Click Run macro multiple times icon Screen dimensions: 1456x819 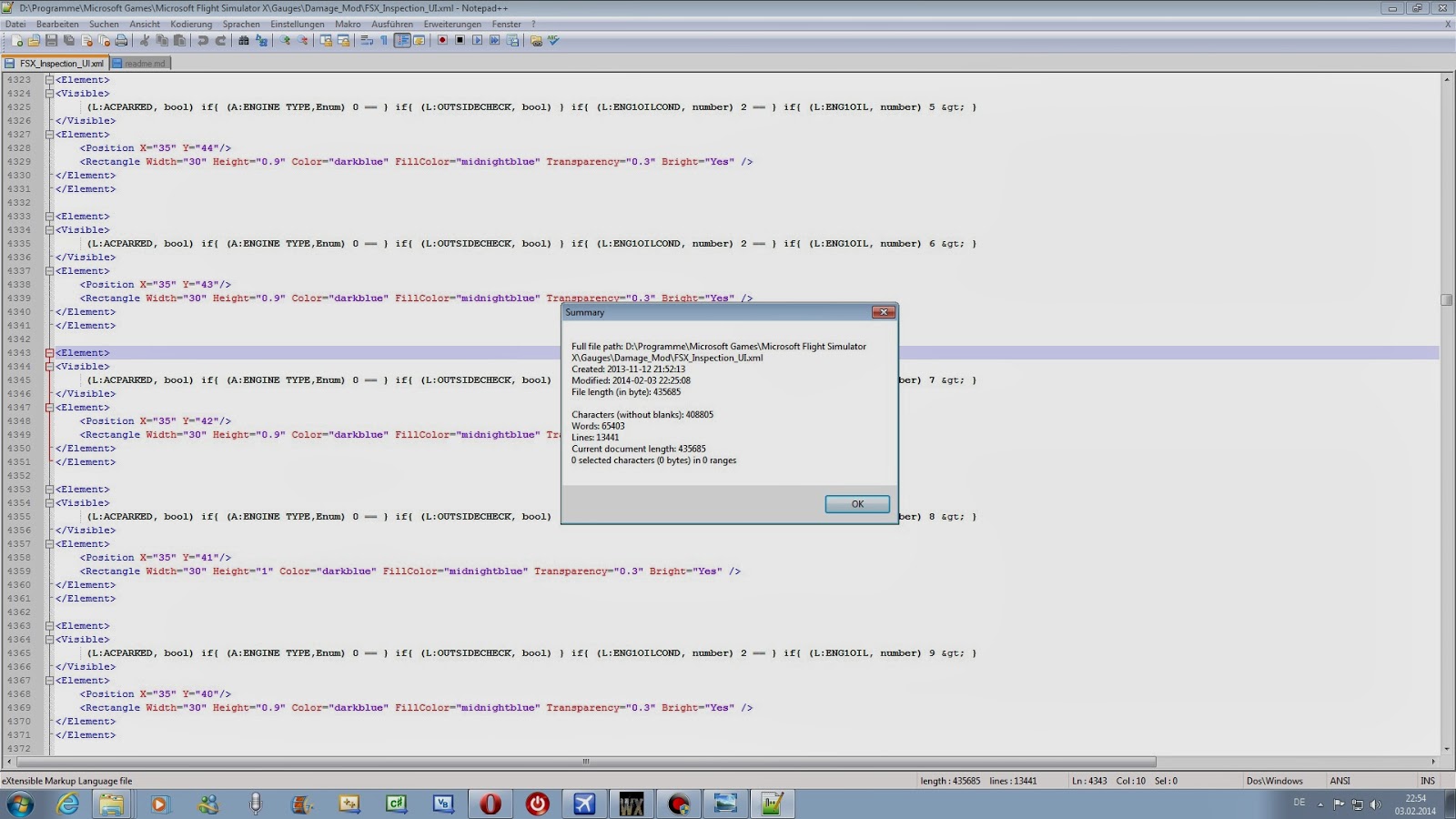pos(494,40)
